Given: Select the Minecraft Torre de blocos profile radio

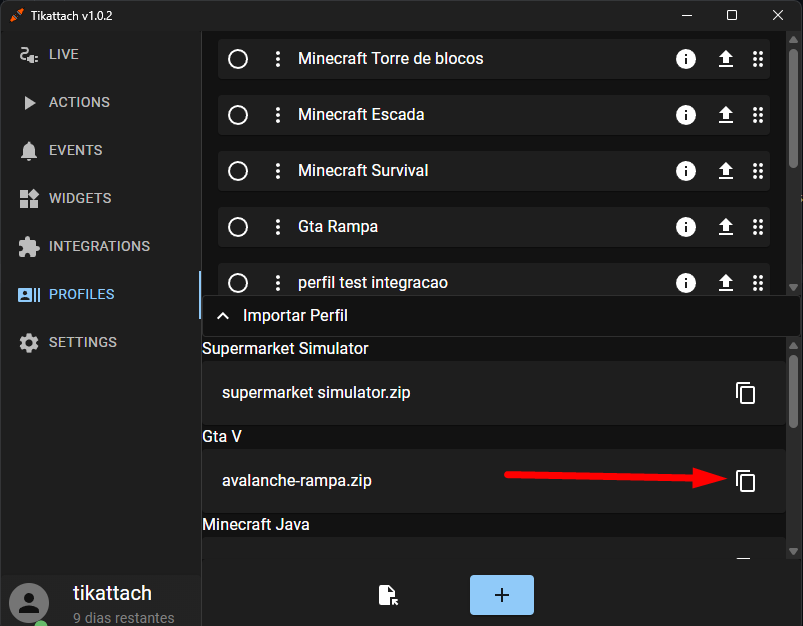Looking at the screenshot, I should (x=238, y=59).
